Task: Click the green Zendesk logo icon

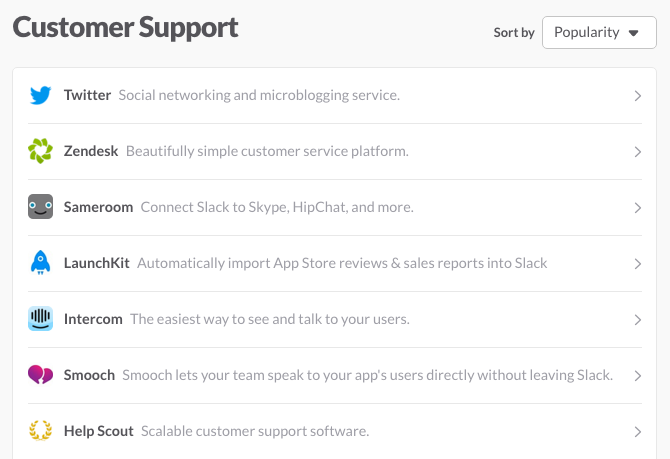Action: (41, 151)
